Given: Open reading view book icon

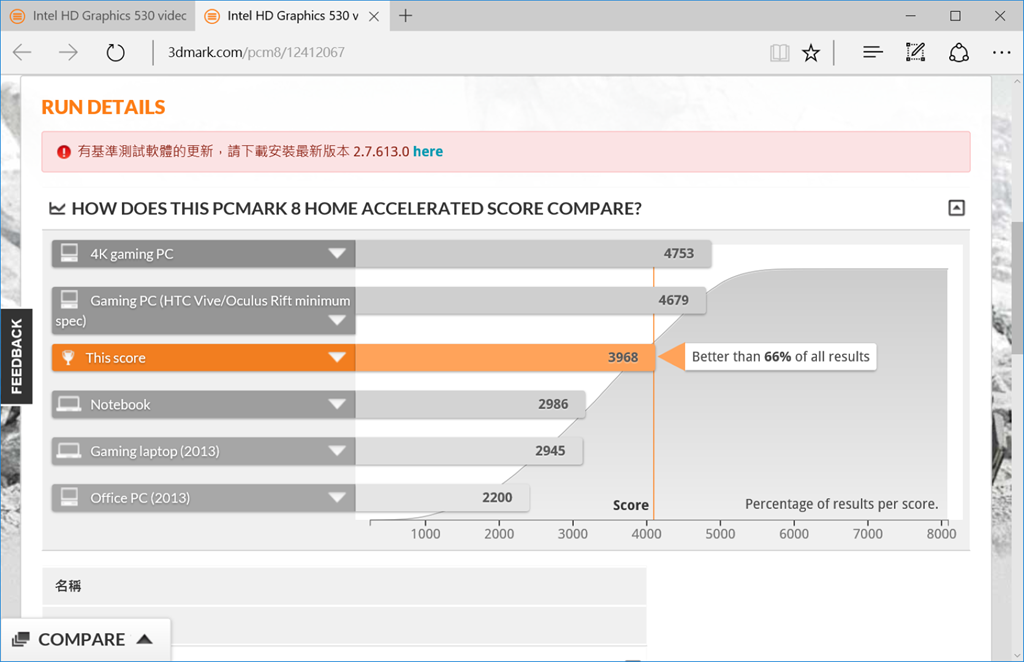Looking at the screenshot, I should coord(779,53).
